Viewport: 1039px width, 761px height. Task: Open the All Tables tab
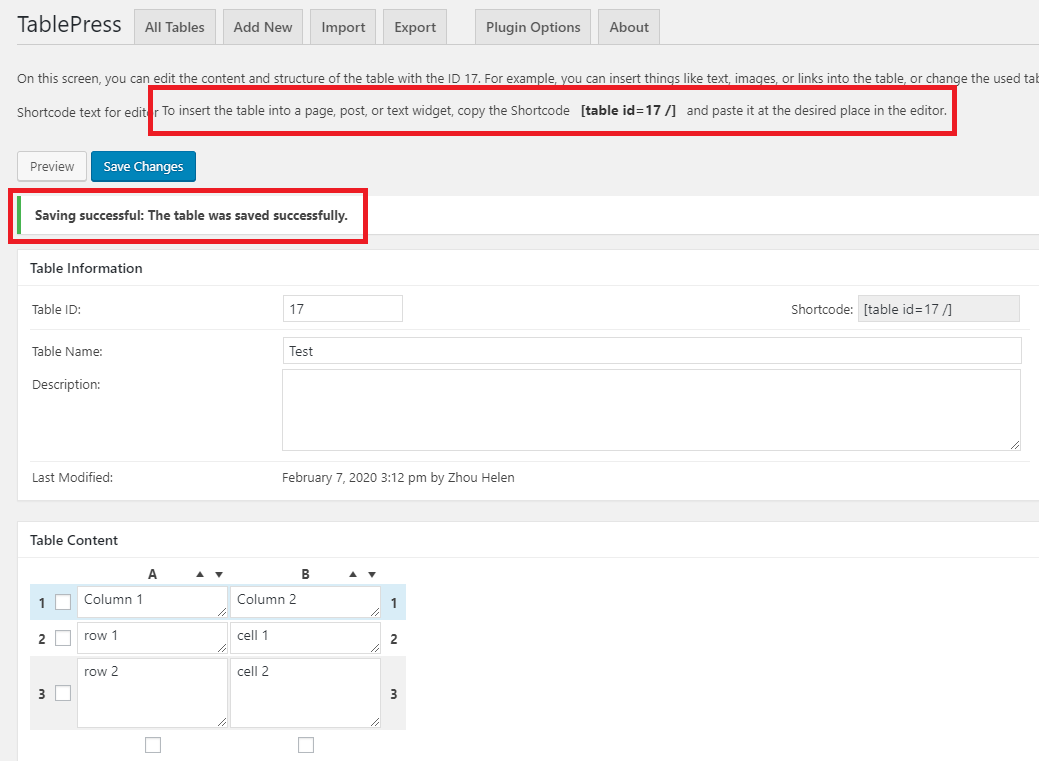(x=174, y=27)
